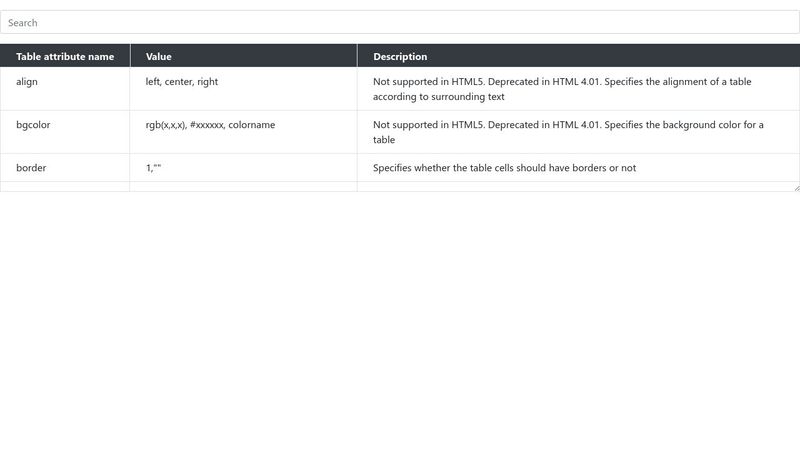Click the 'Search' placeholder text
This screenshot has width=800, height=450.
click(x=22, y=22)
